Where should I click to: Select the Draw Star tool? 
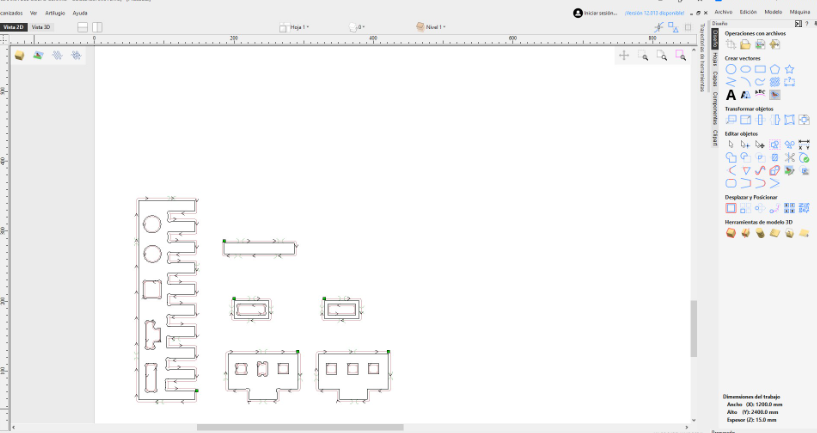pos(789,69)
